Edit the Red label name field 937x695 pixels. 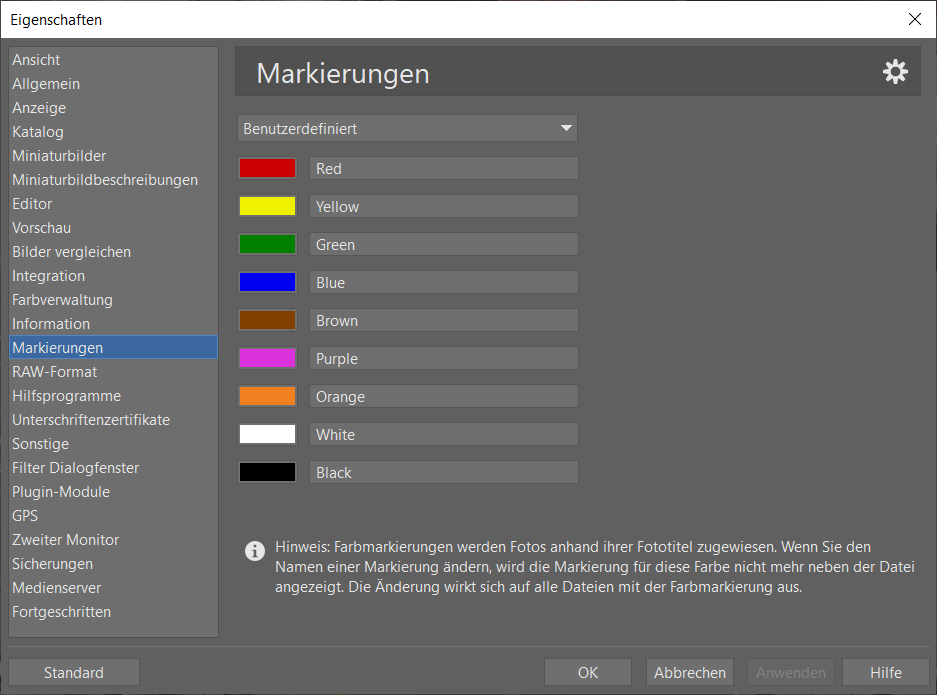pyautogui.click(x=443, y=169)
